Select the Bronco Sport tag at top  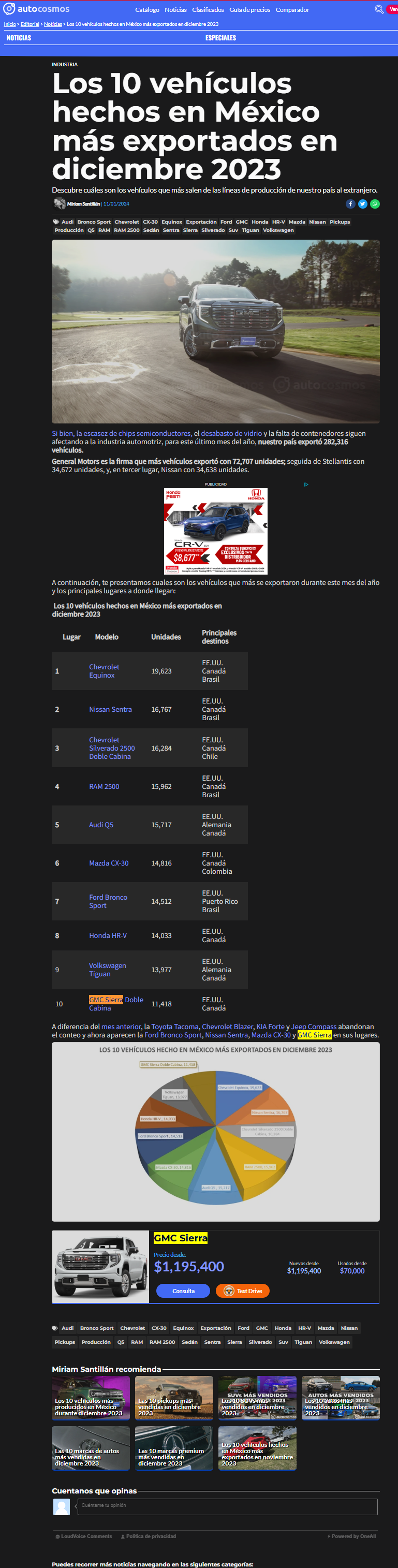94,222
